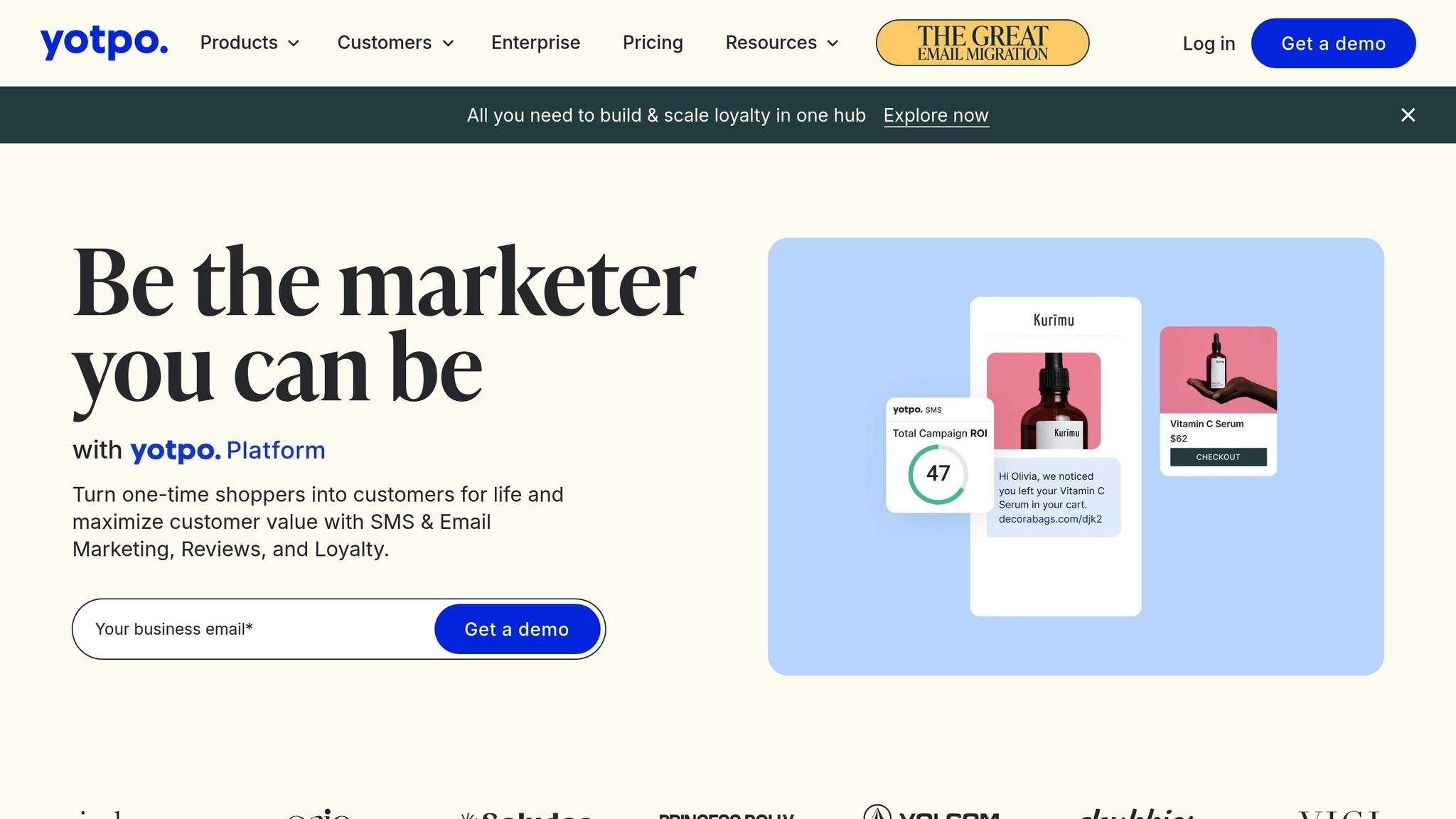Expand the Products dropdown menu
1456x819 pixels.
tap(250, 43)
